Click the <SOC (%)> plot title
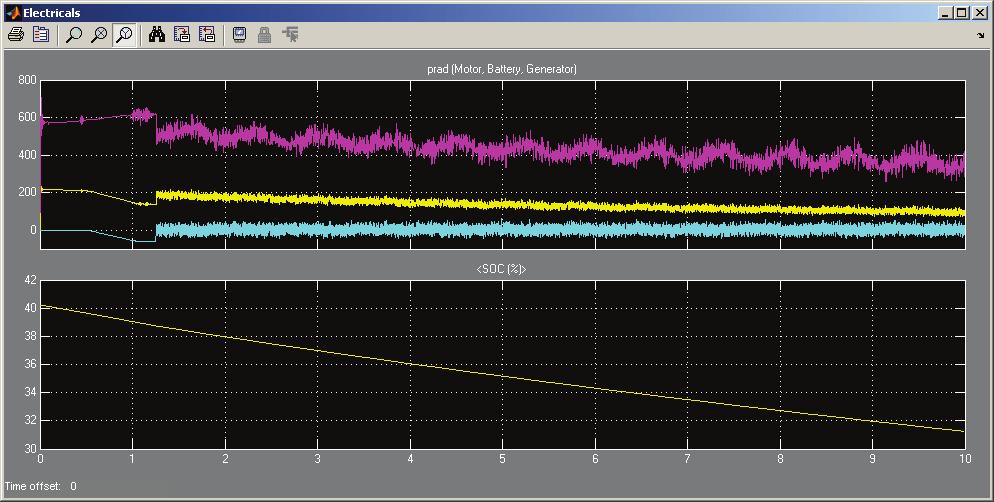 [501, 269]
